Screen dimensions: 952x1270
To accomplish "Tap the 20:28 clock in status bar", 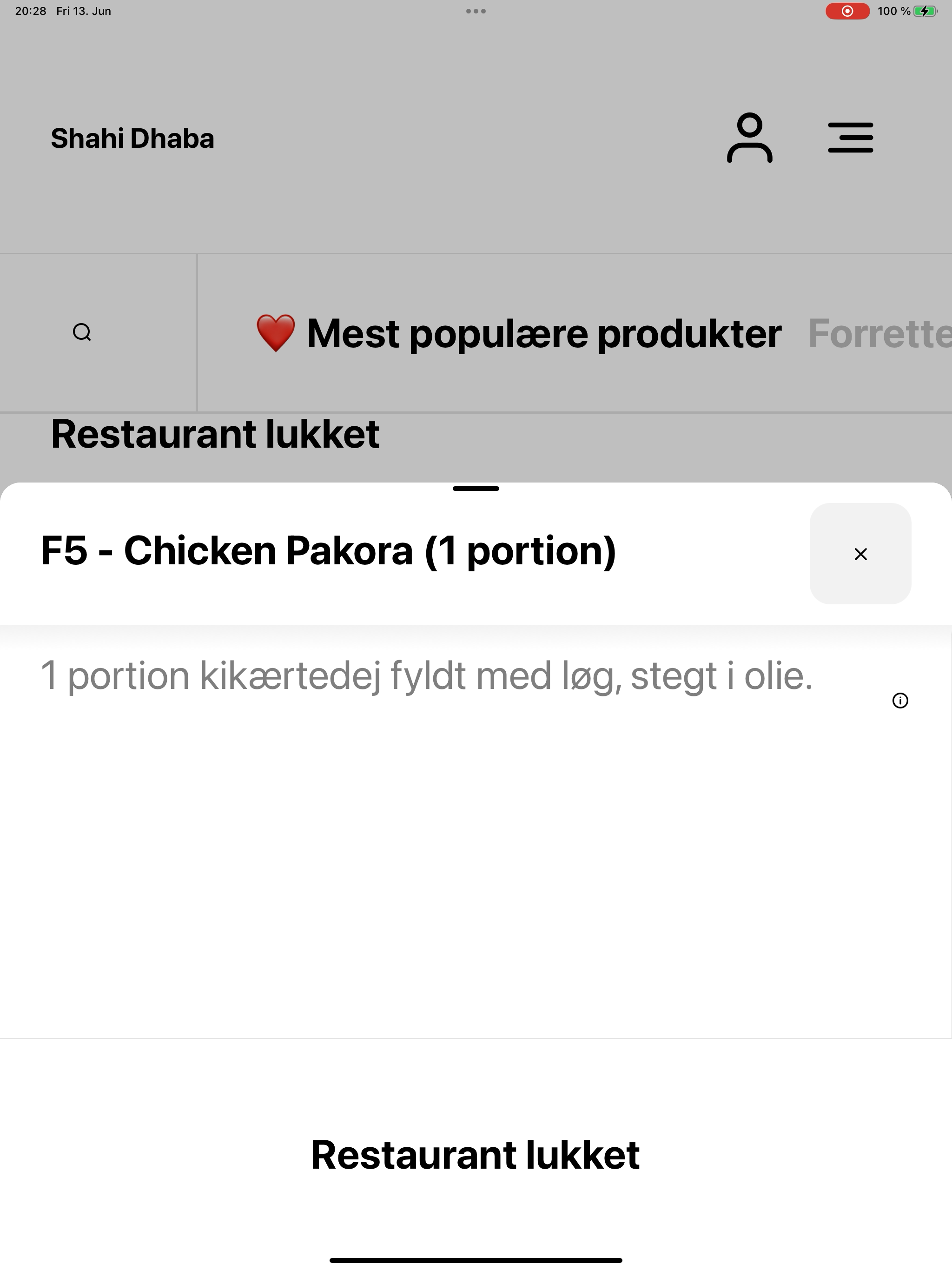I will tap(30, 11).
